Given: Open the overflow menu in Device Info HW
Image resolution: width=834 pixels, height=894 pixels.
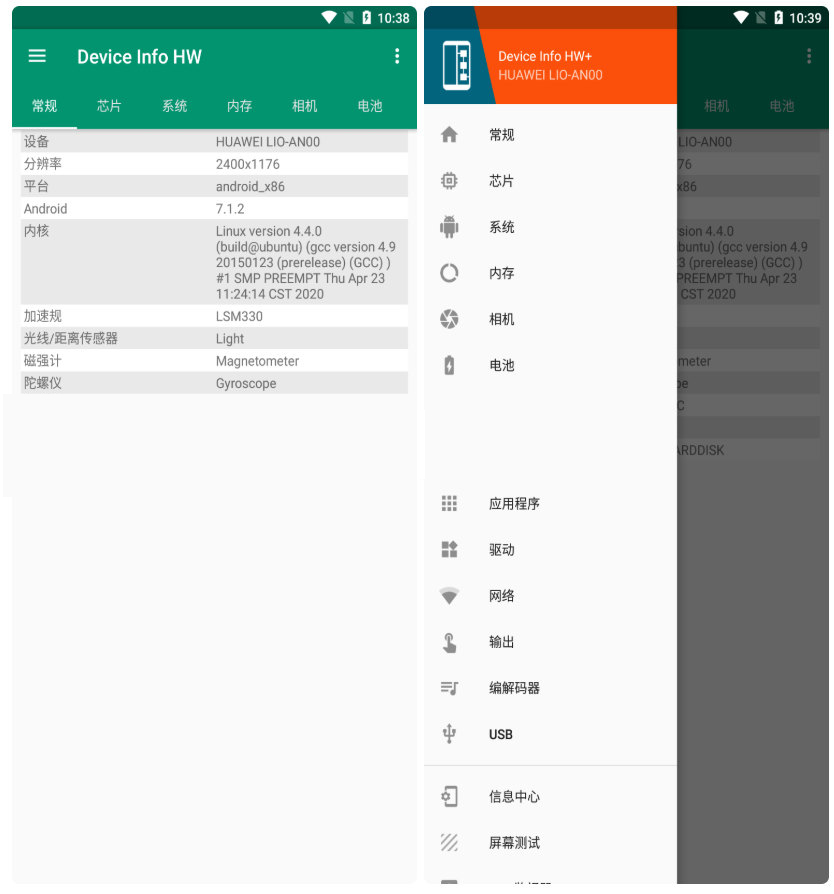Looking at the screenshot, I should tap(396, 56).
